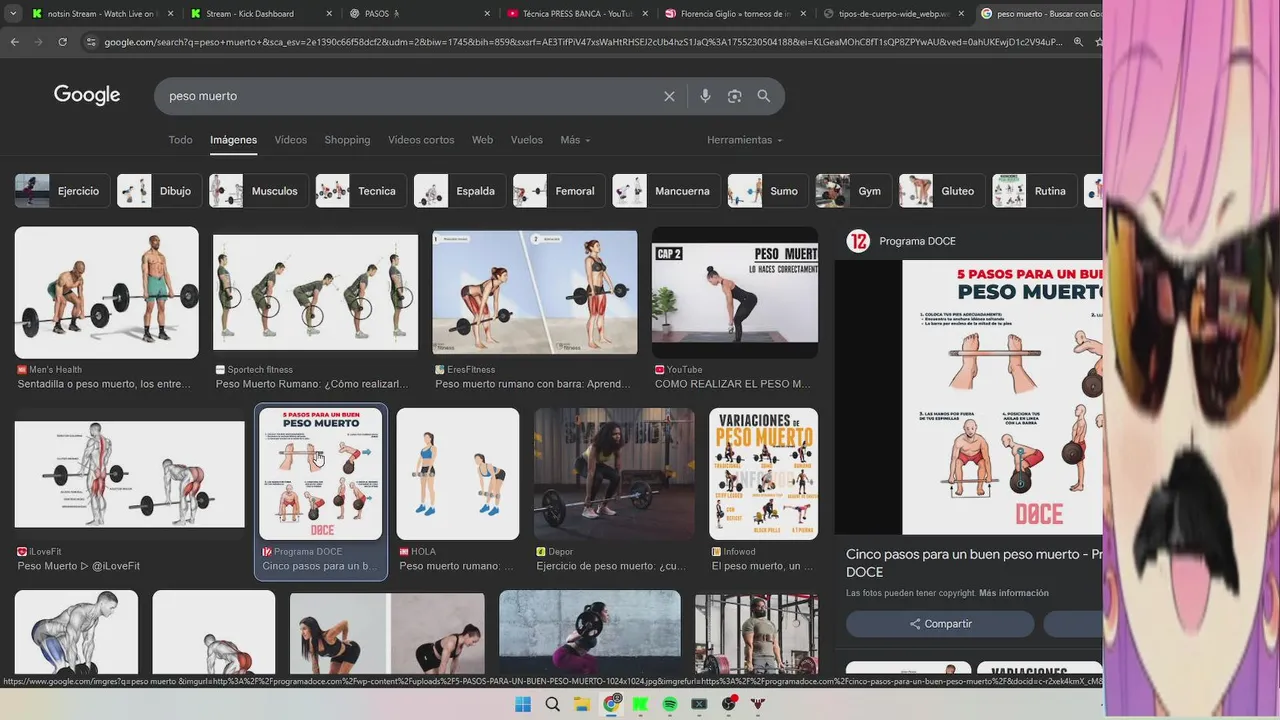Open 'Cinco pasos para un buen peso muerto' link
This screenshot has width=1280, height=720.
coord(974,563)
